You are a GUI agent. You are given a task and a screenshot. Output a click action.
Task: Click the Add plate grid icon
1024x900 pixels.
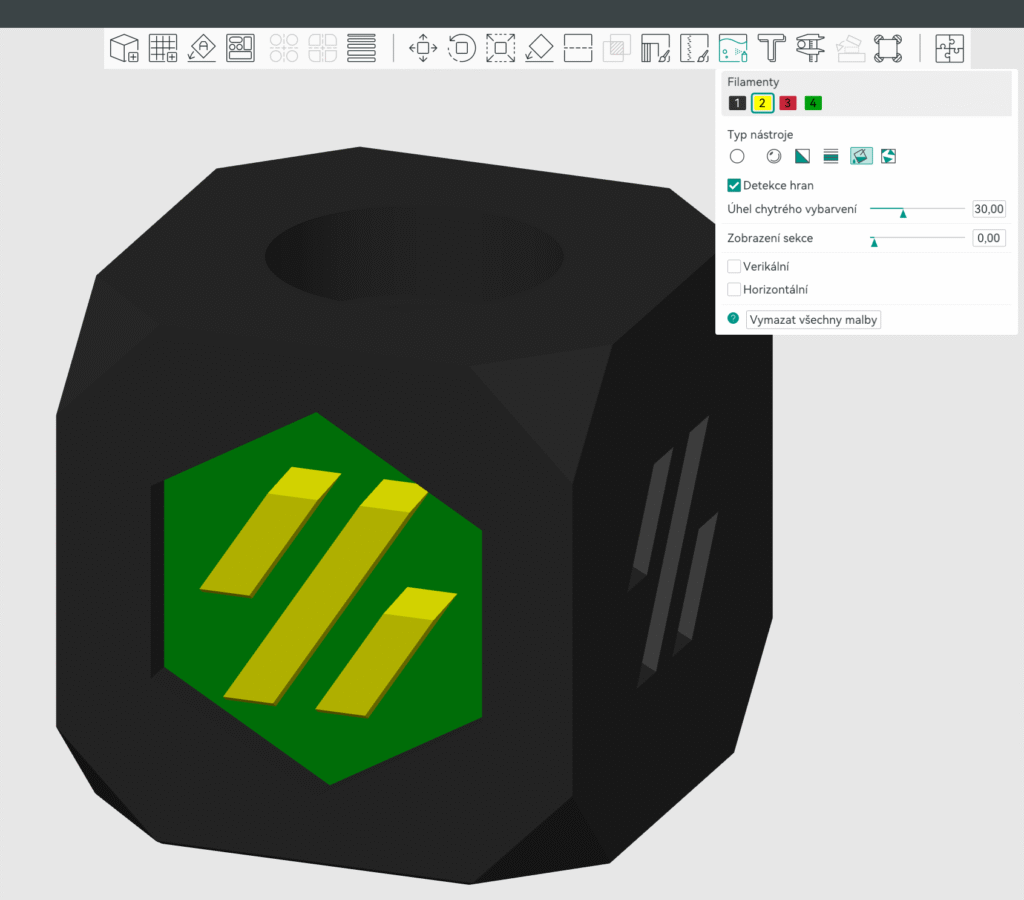163,48
